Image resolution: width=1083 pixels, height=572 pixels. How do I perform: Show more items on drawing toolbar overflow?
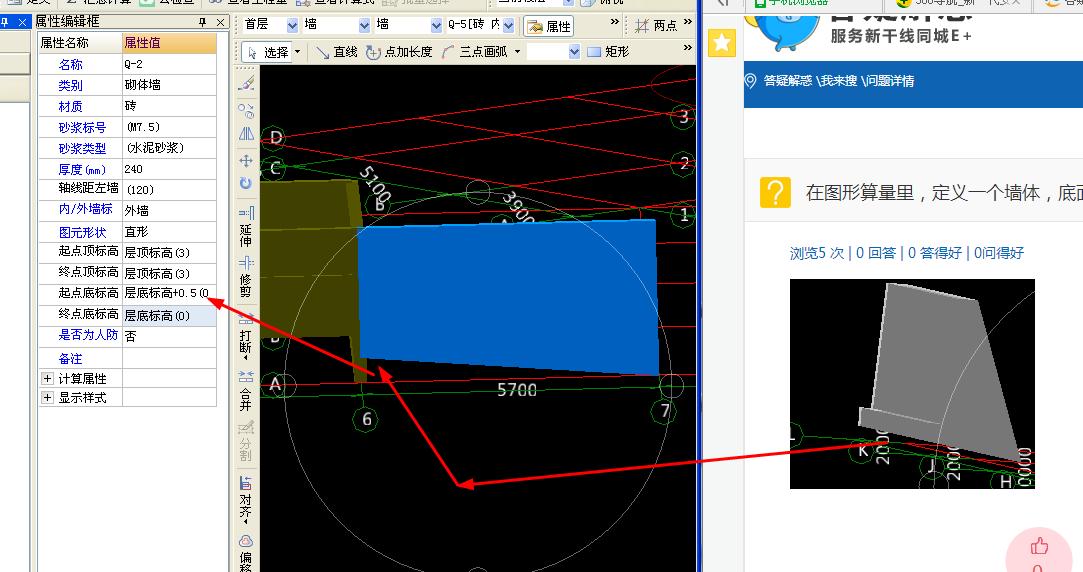coord(687,48)
